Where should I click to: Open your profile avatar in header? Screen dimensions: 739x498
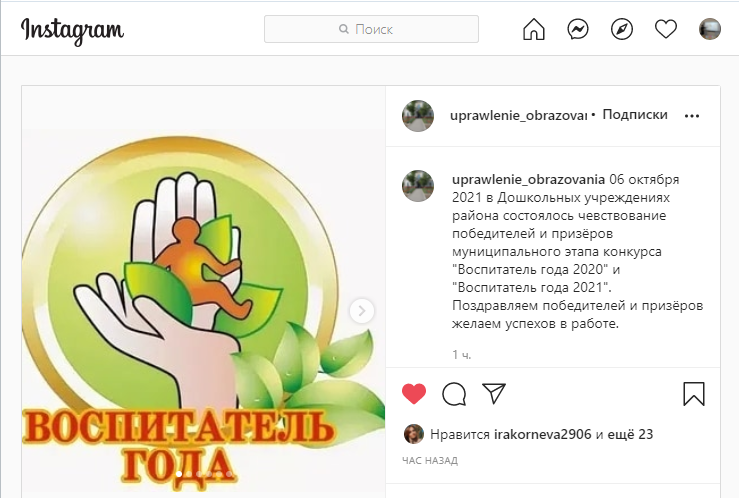coord(709,29)
